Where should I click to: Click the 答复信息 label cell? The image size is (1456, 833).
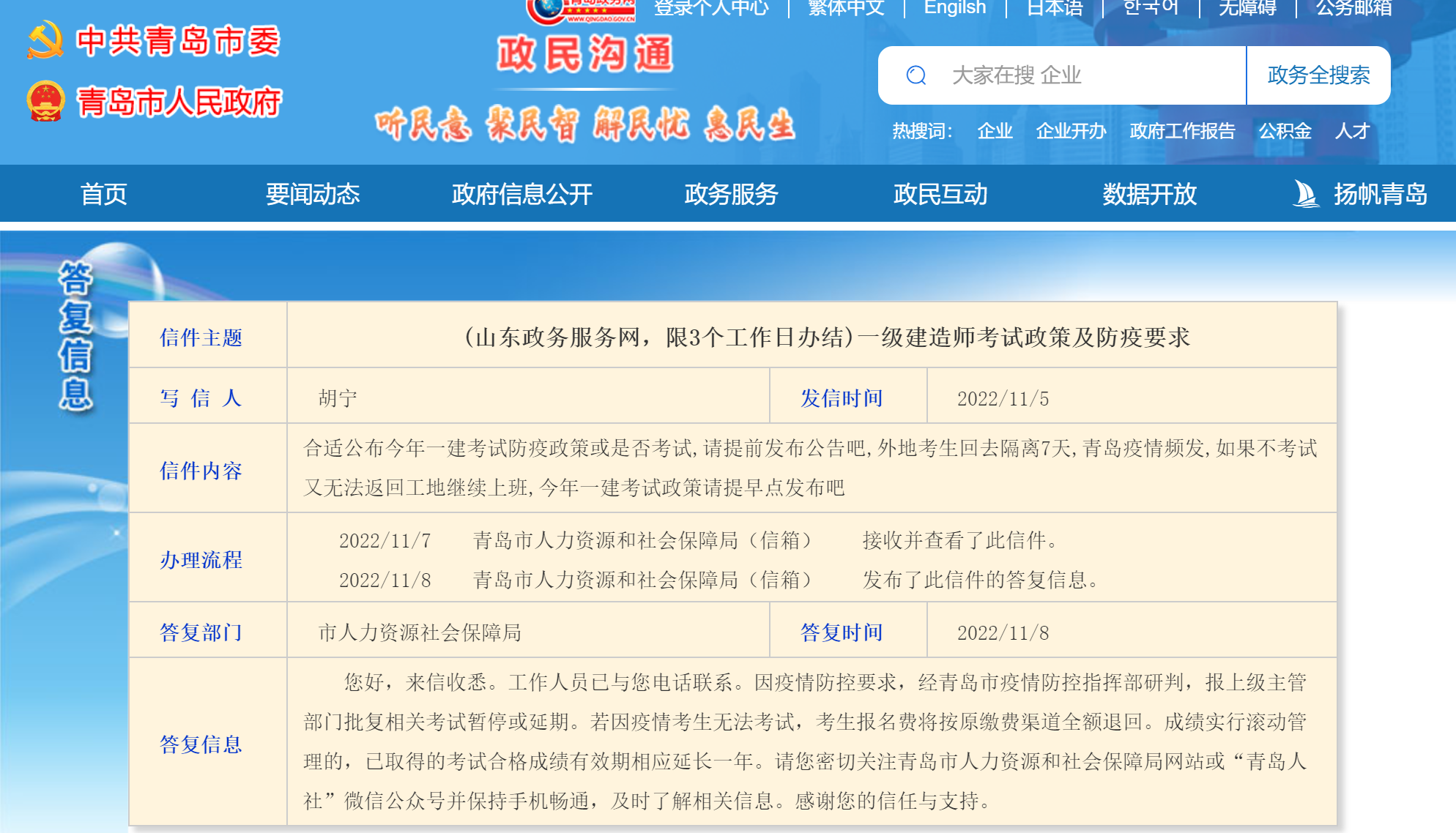tap(208, 742)
